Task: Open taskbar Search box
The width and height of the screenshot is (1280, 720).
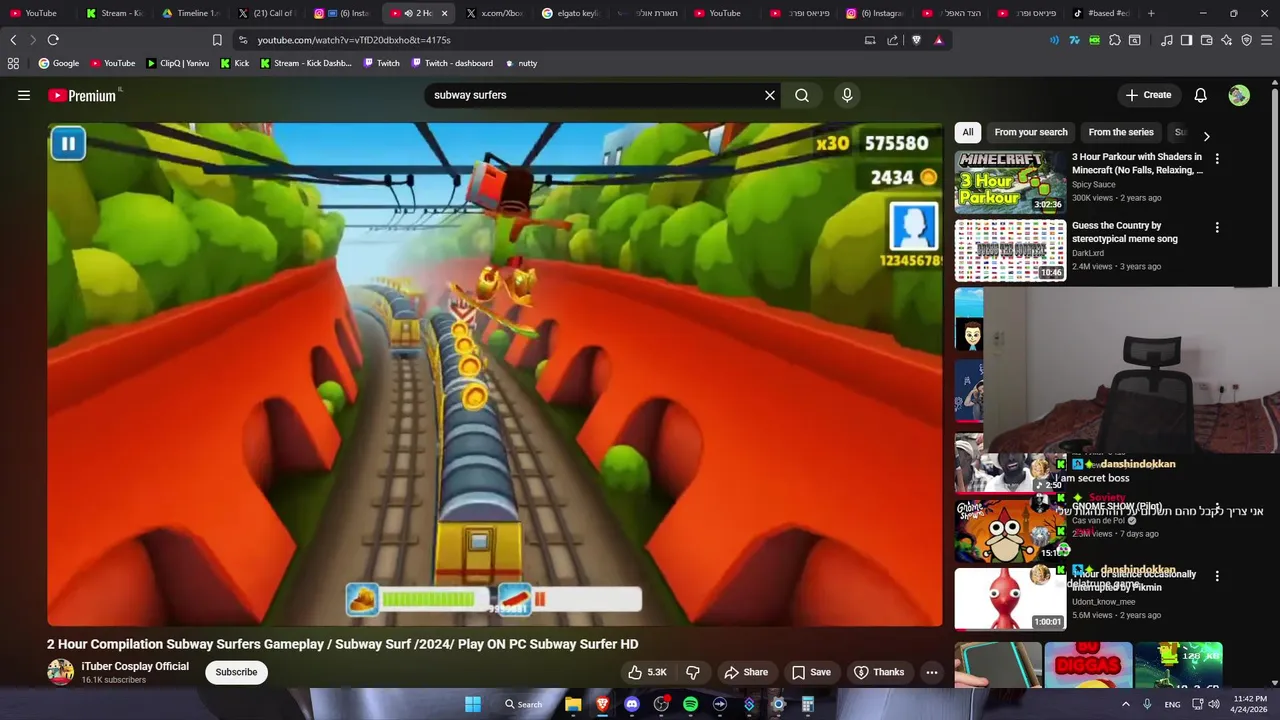Action: tap(524, 704)
